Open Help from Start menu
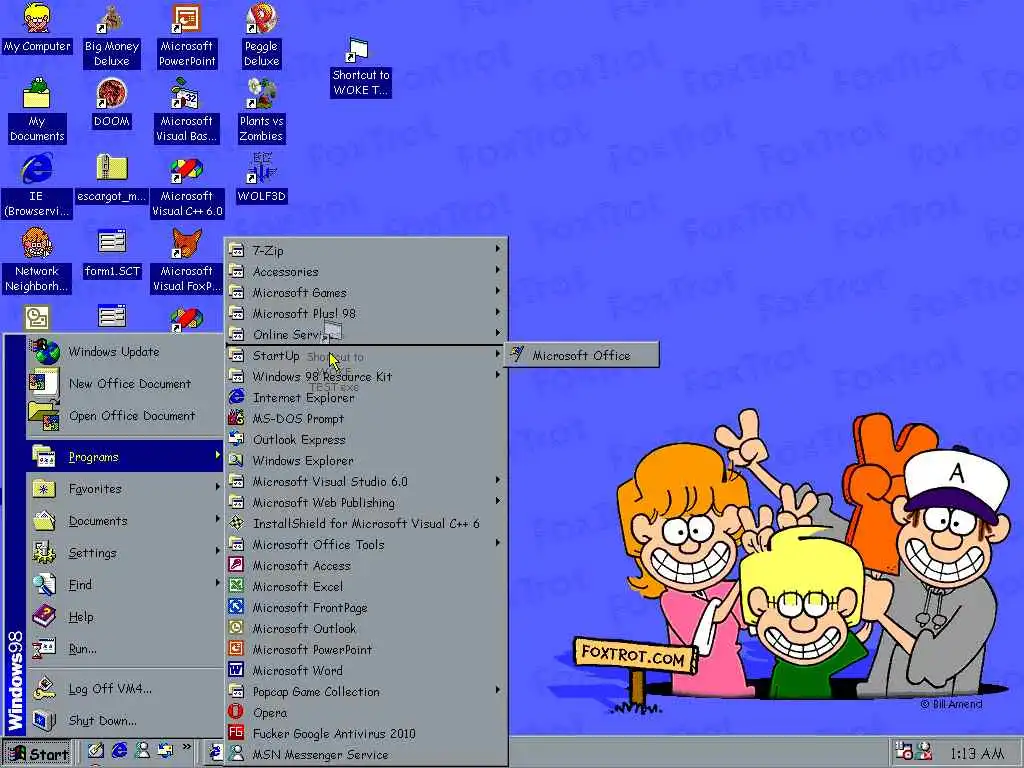 pyautogui.click(x=125, y=616)
